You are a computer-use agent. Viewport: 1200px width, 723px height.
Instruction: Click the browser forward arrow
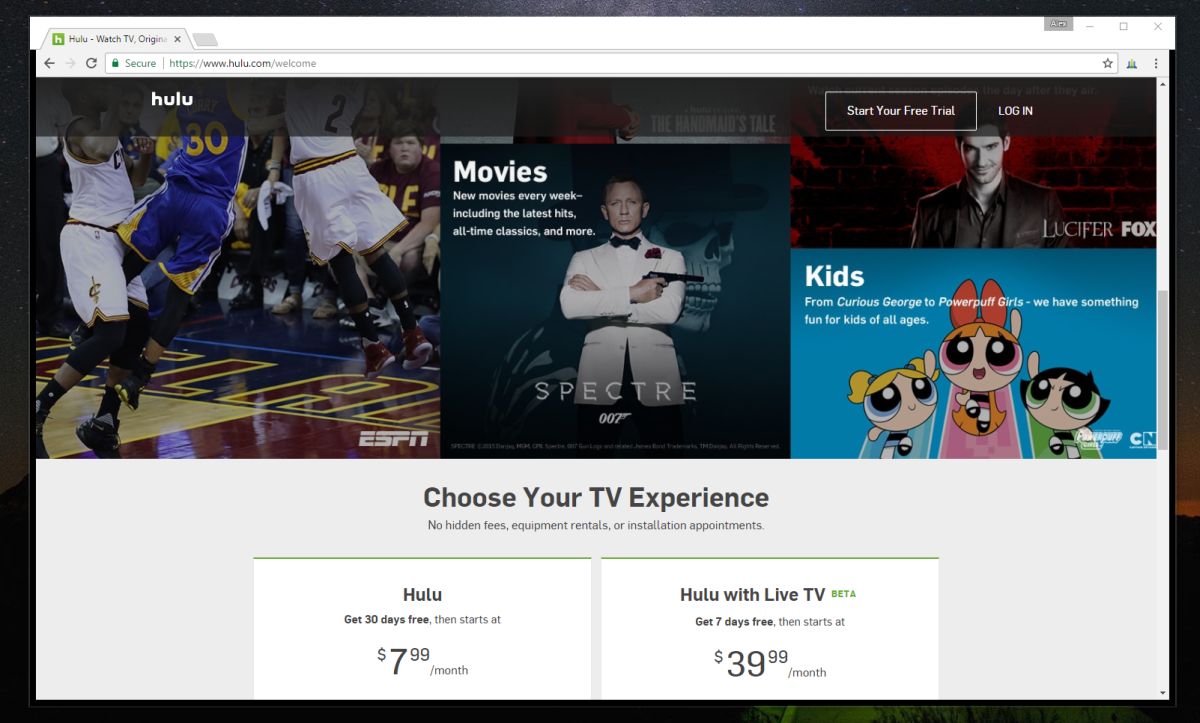pyautogui.click(x=70, y=63)
